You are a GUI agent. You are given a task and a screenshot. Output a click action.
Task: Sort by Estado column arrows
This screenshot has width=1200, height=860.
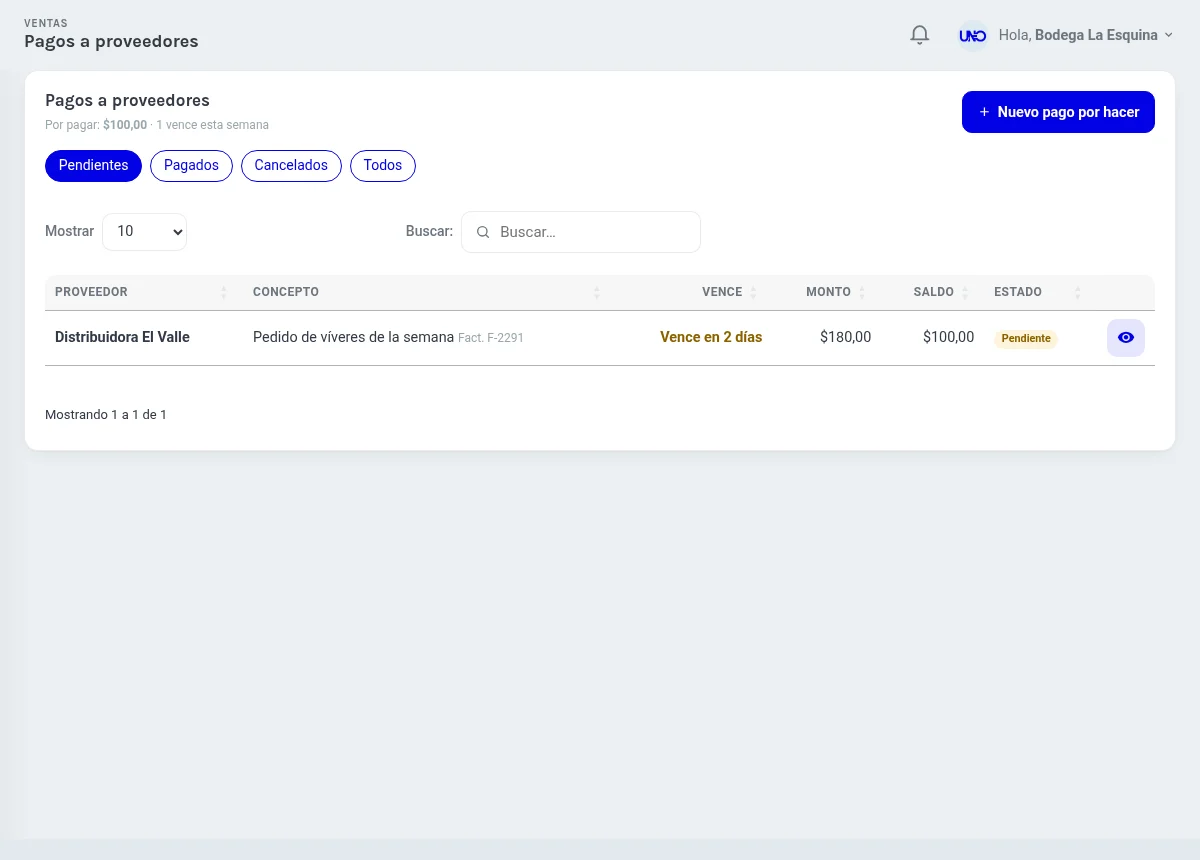tap(1077, 292)
